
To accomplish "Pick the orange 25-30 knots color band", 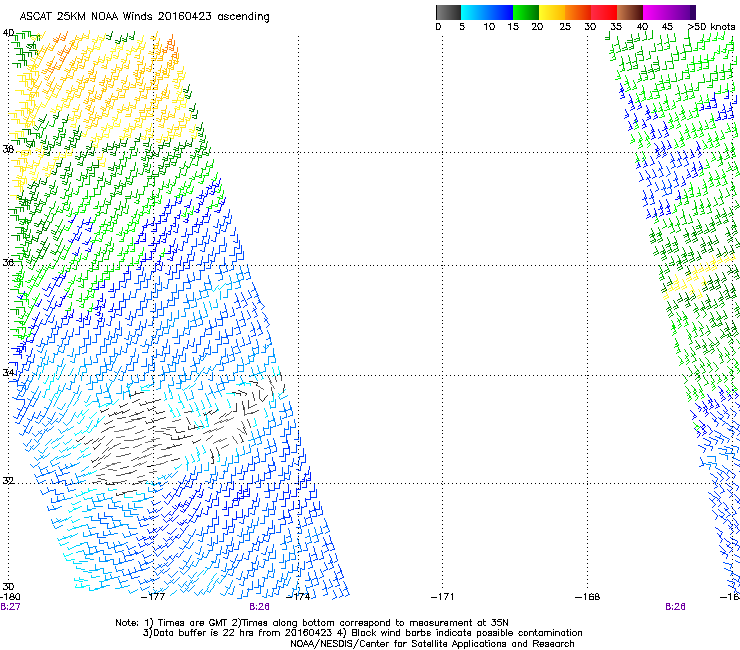I will pos(578,12).
